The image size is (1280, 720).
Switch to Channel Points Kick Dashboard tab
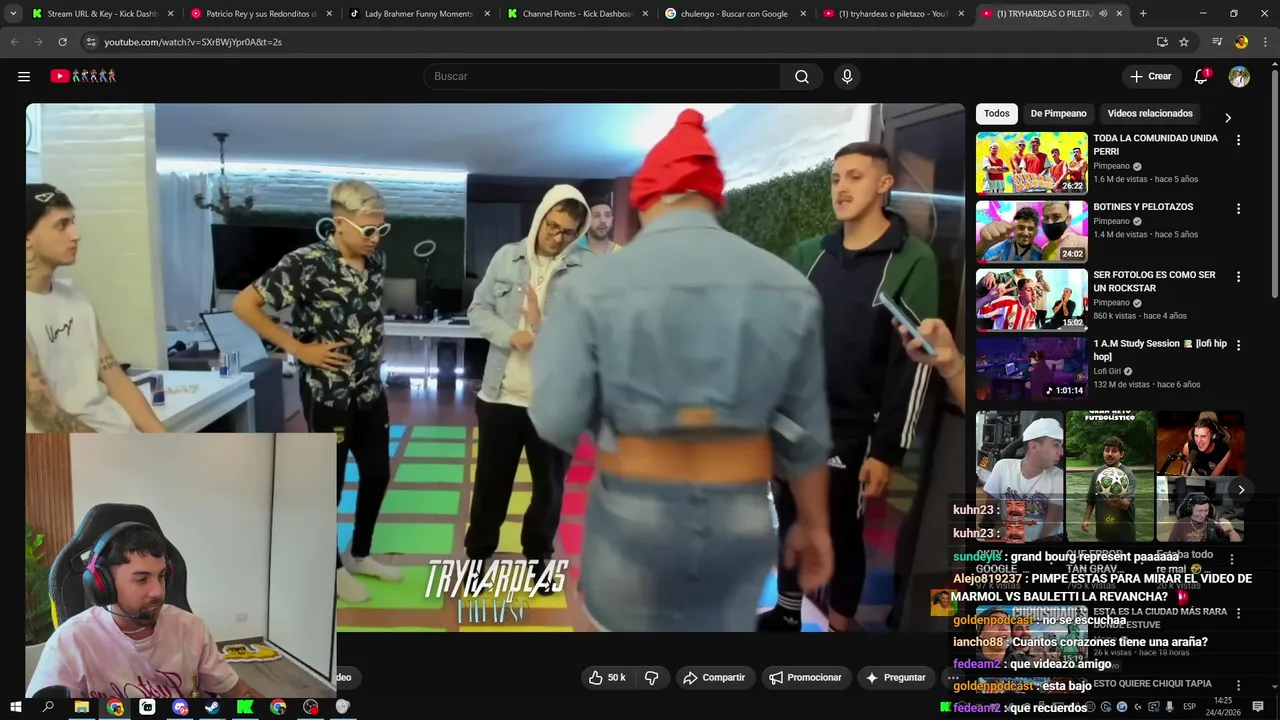pyautogui.click(x=577, y=14)
